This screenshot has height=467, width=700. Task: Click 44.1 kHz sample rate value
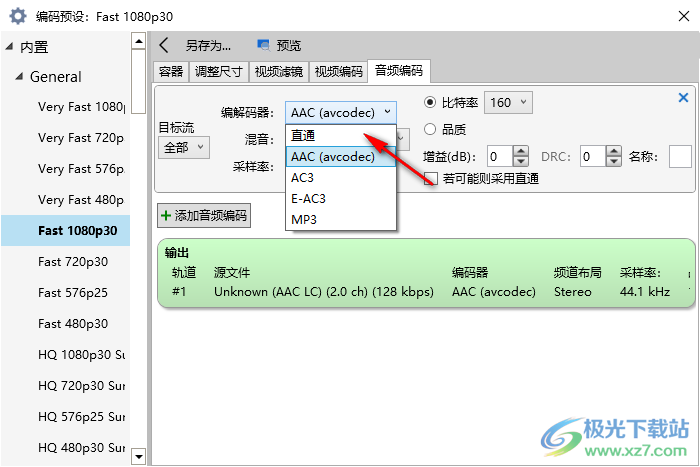(x=645, y=292)
